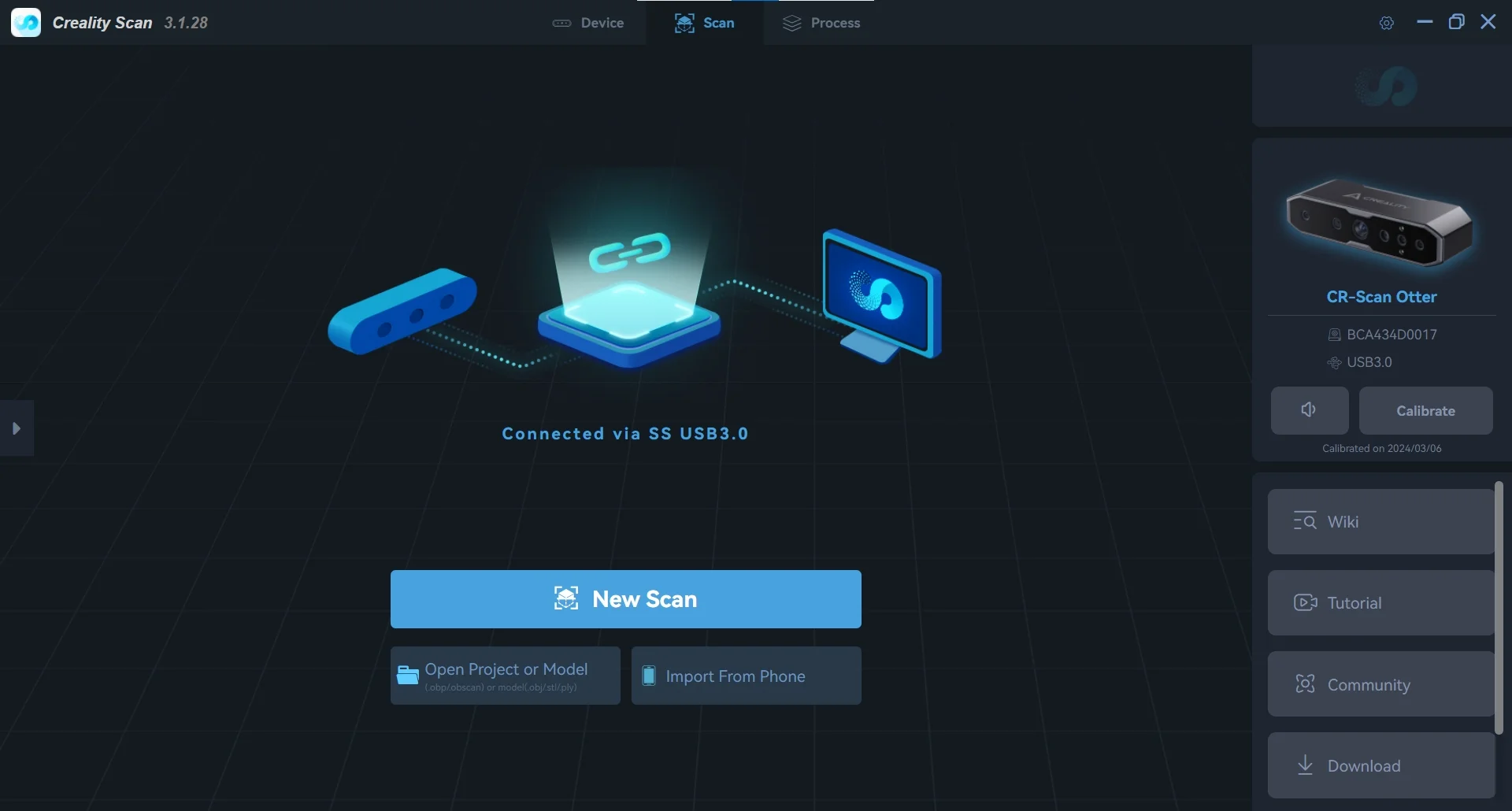The image size is (1512, 811).
Task: Switch to the Device tab
Action: [x=588, y=23]
